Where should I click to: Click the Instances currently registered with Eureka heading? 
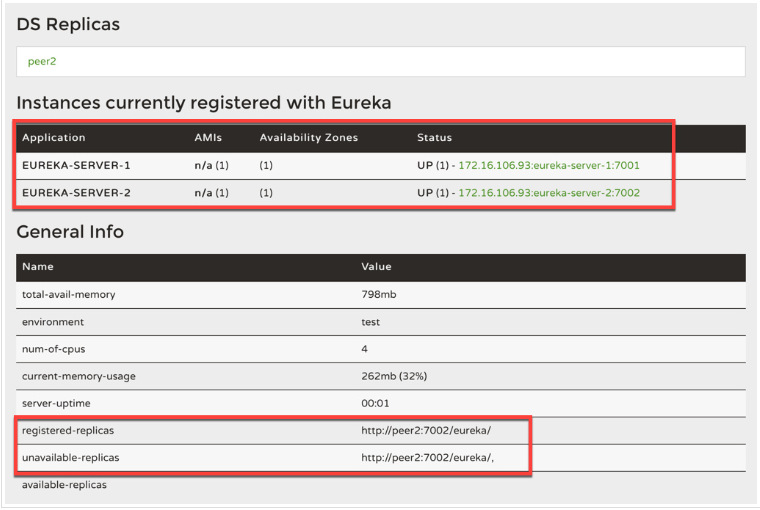click(x=204, y=103)
